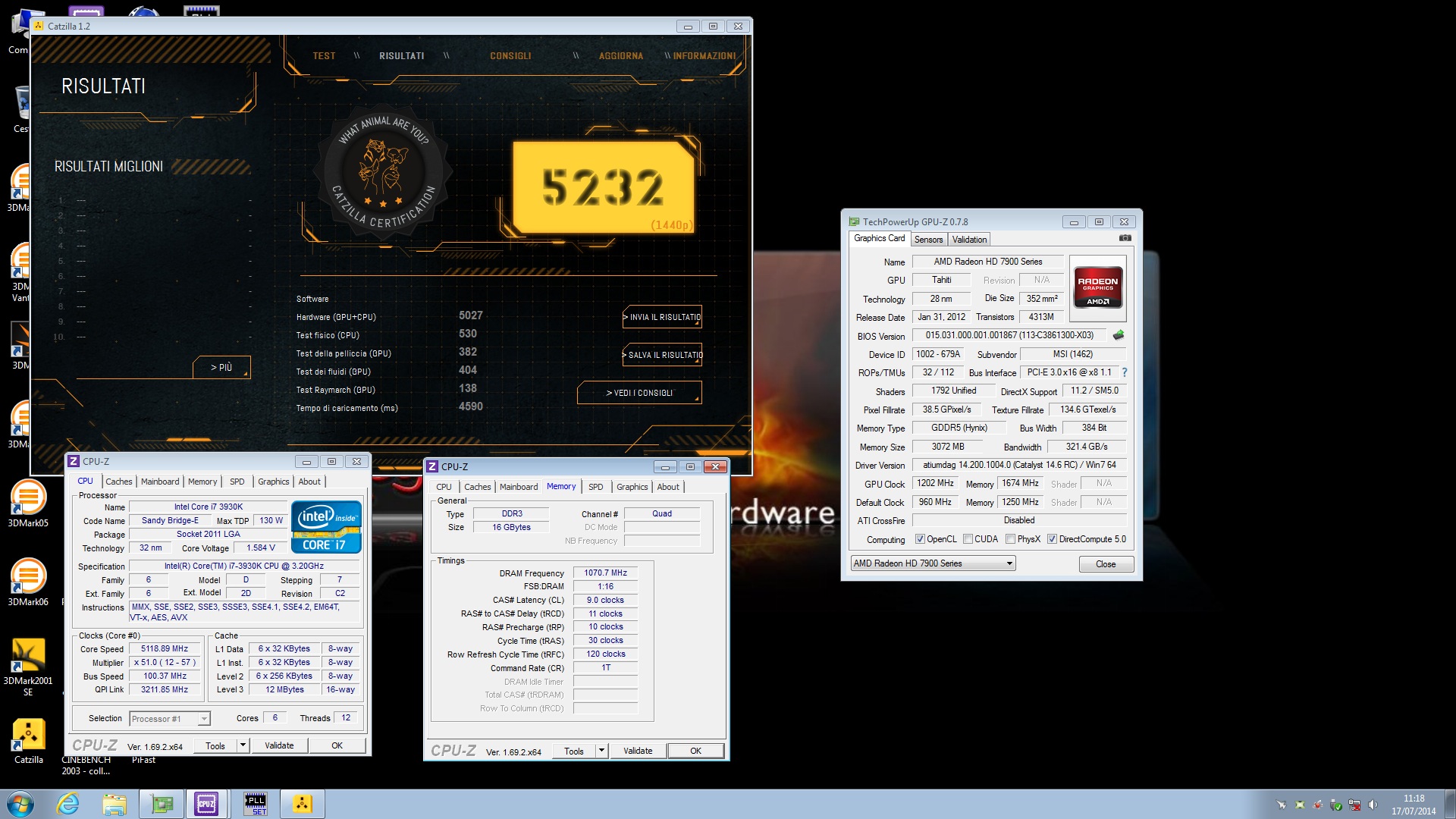This screenshot has width=1456, height=819.
Task: Open Windows Explorer folder on taskbar
Action: tap(115, 804)
